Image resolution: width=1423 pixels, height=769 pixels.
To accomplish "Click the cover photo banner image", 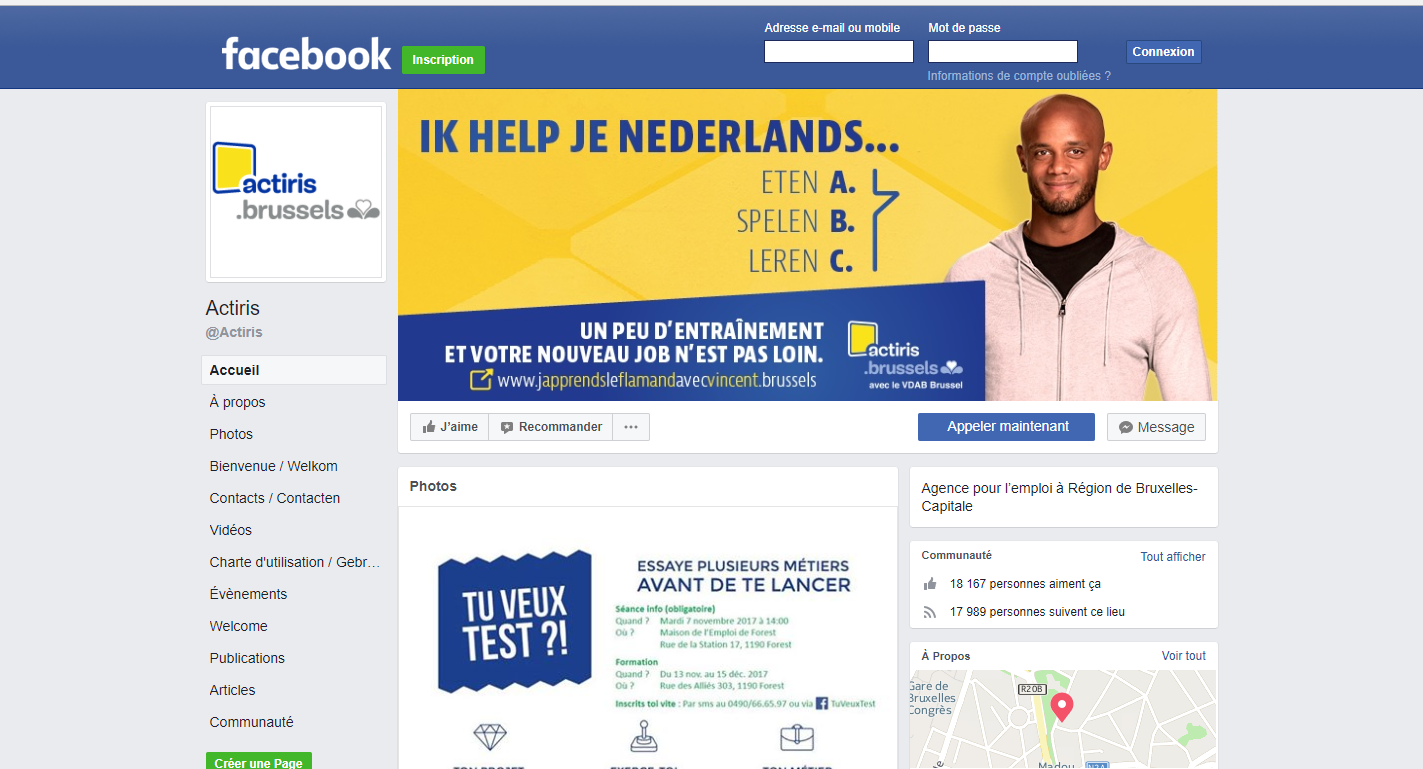I will coord(808,245).
